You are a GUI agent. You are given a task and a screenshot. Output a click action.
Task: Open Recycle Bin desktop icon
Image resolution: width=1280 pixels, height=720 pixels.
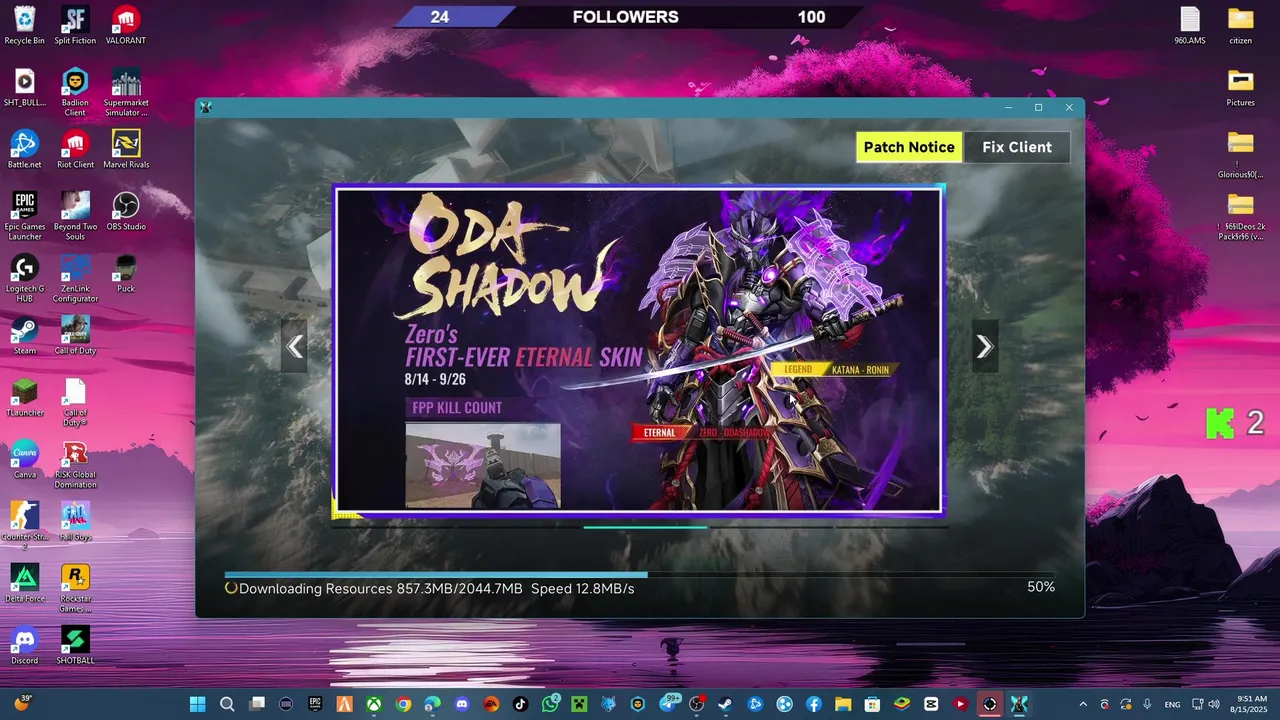(x=24, y=26)
